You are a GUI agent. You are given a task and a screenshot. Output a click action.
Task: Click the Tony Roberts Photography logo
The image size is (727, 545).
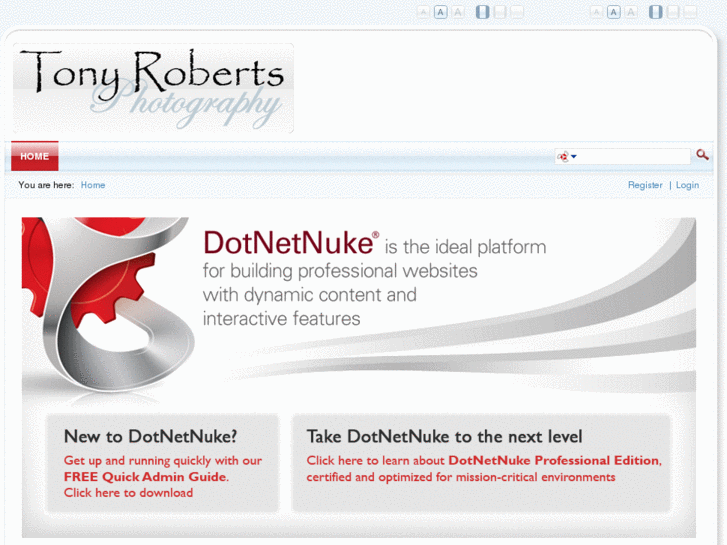(x=153, y=89)
